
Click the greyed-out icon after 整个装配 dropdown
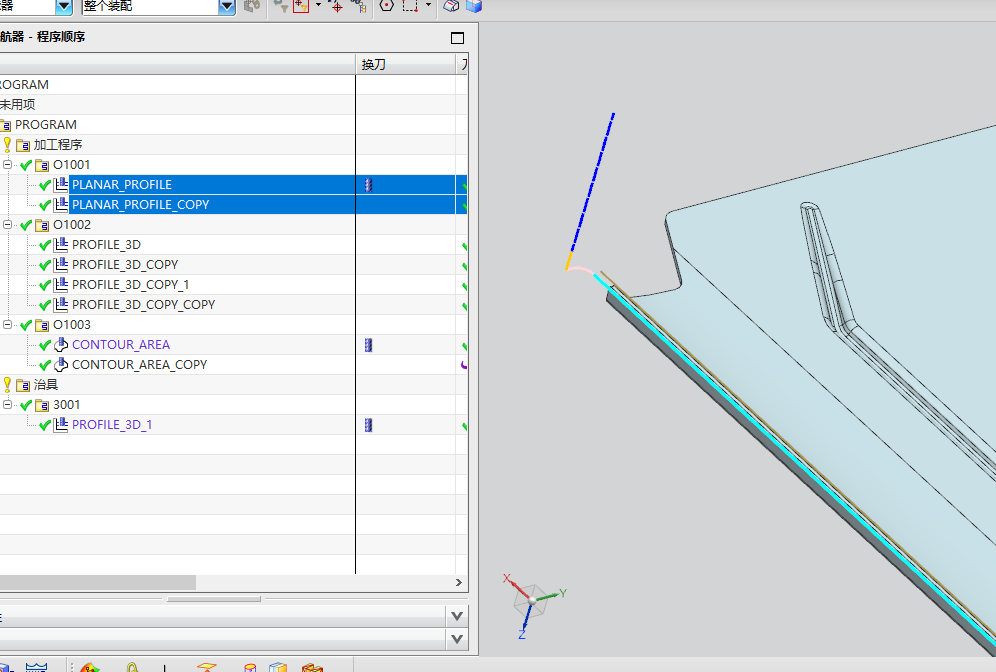click(x=252, y=6)
